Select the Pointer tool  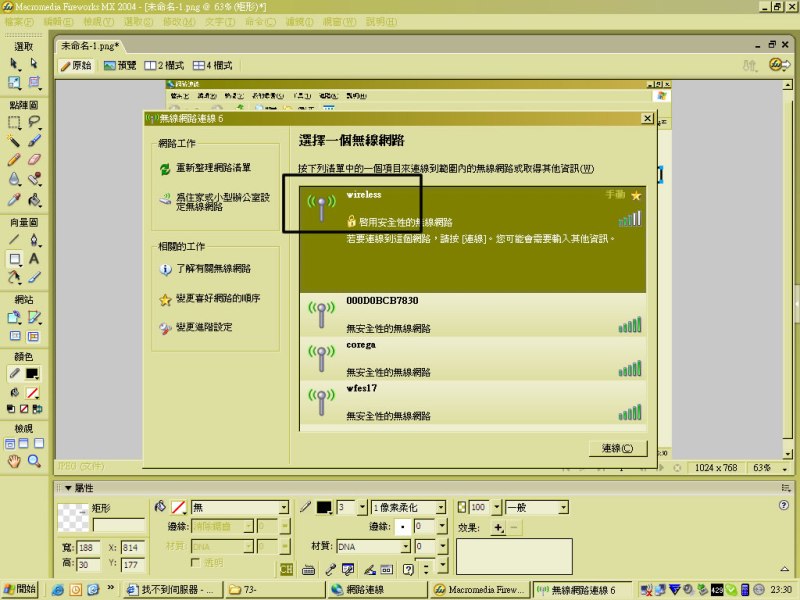coord(14,64)
